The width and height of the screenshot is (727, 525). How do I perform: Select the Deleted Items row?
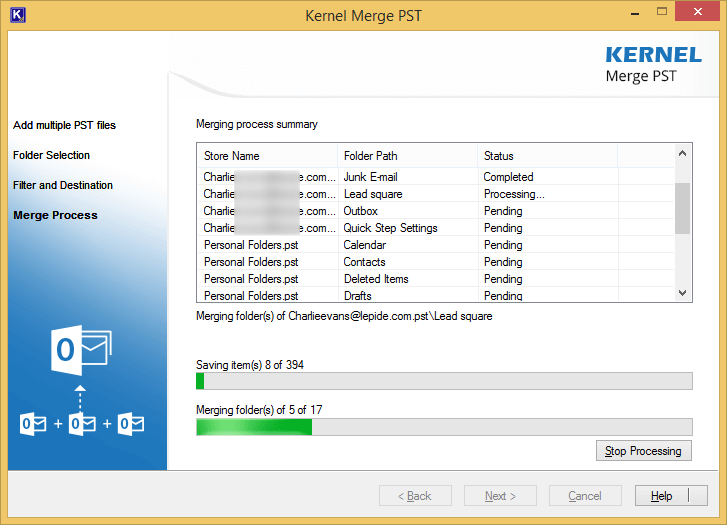(435, 279)
